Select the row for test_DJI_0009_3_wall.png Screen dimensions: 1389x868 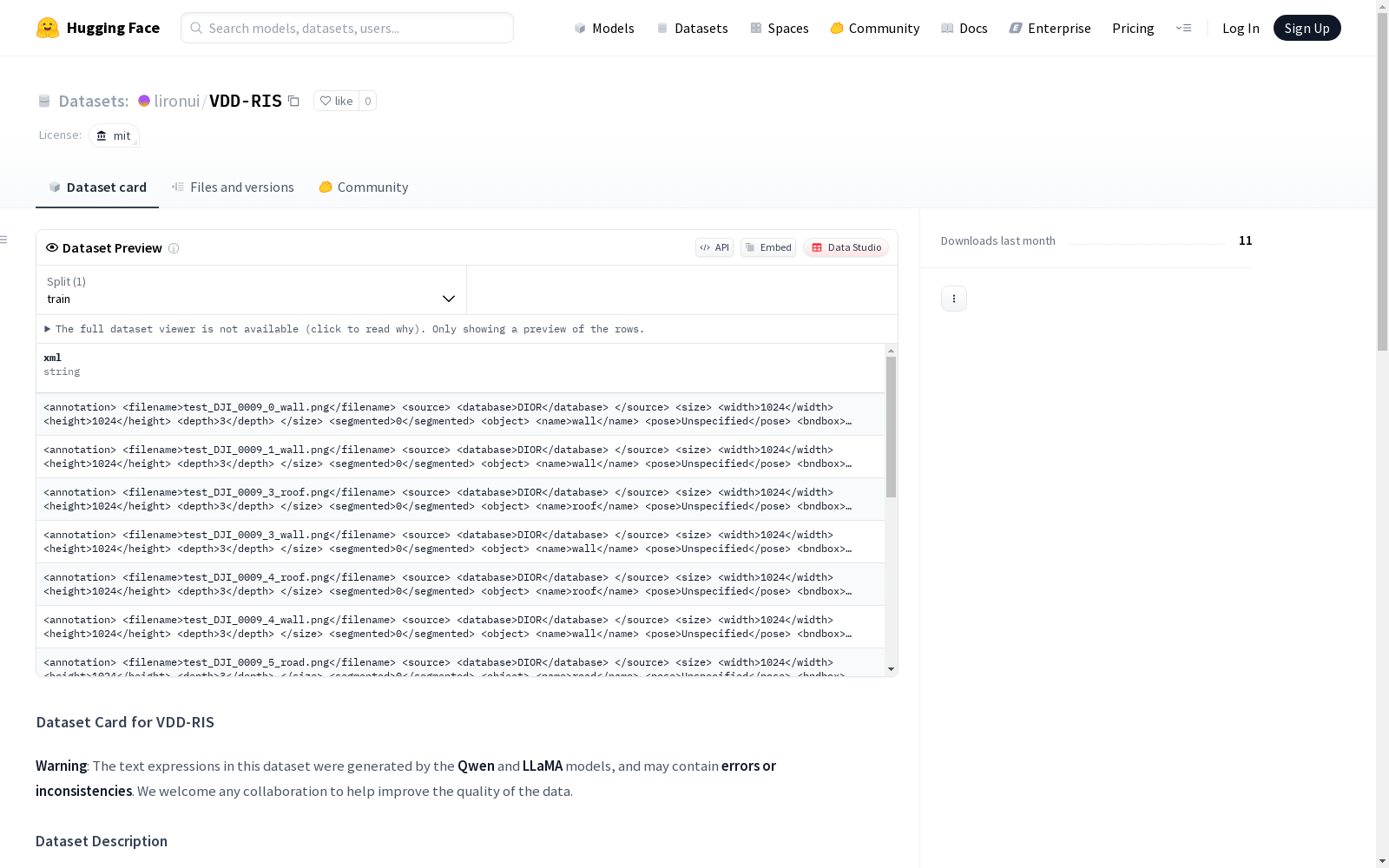tap(460, 542)
